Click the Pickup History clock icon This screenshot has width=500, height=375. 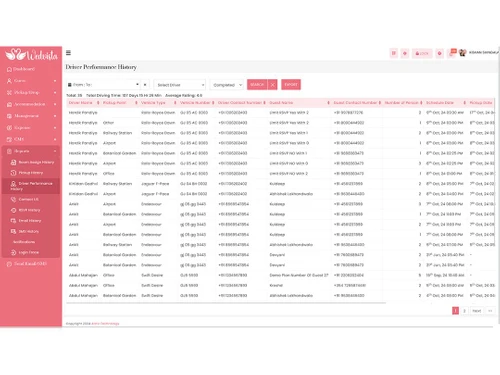pos(13,173)
